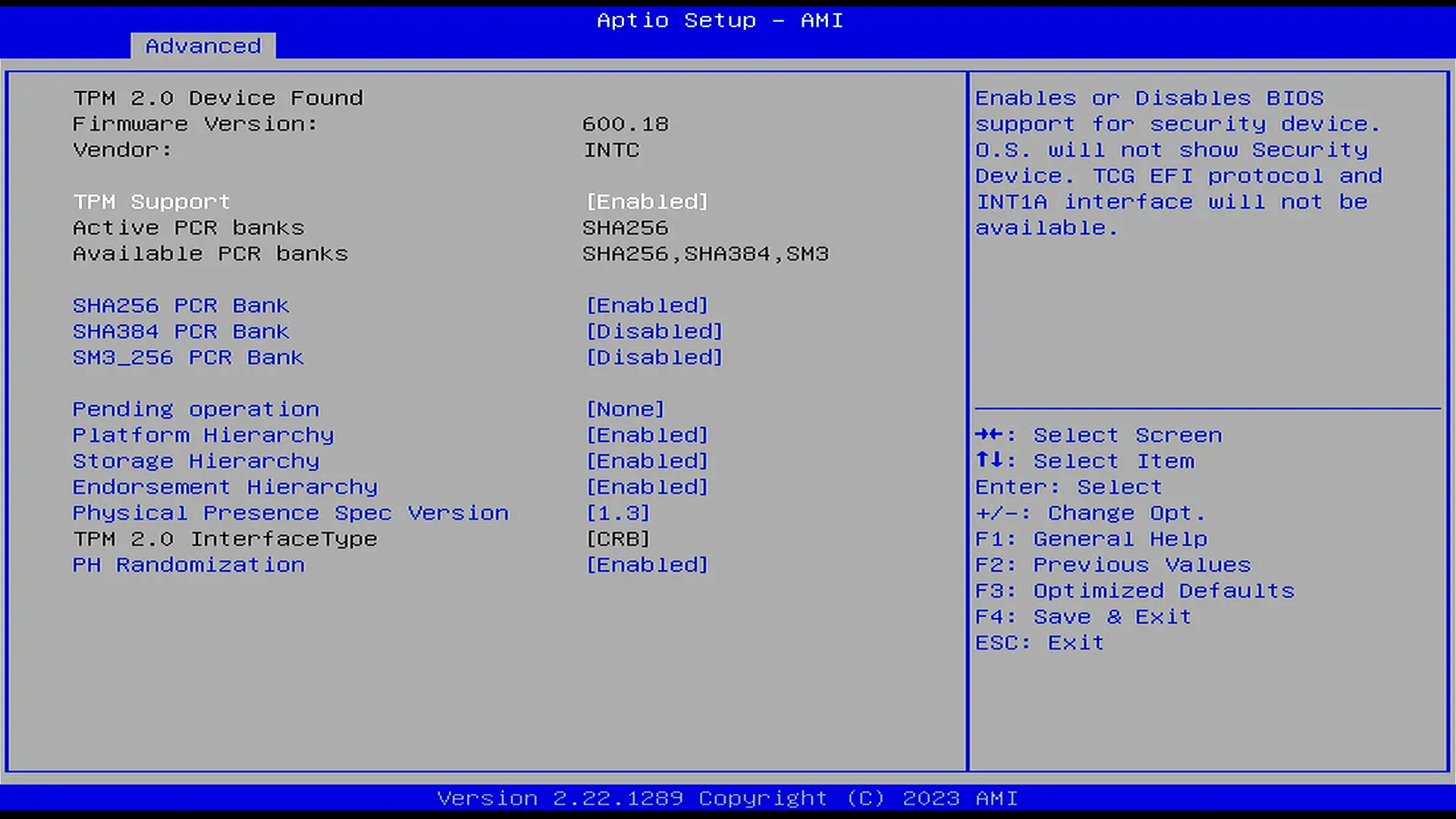Select the Advanced tab
Image resolution: width=1456 pixels, height=819 pixels.
[202, 46]
